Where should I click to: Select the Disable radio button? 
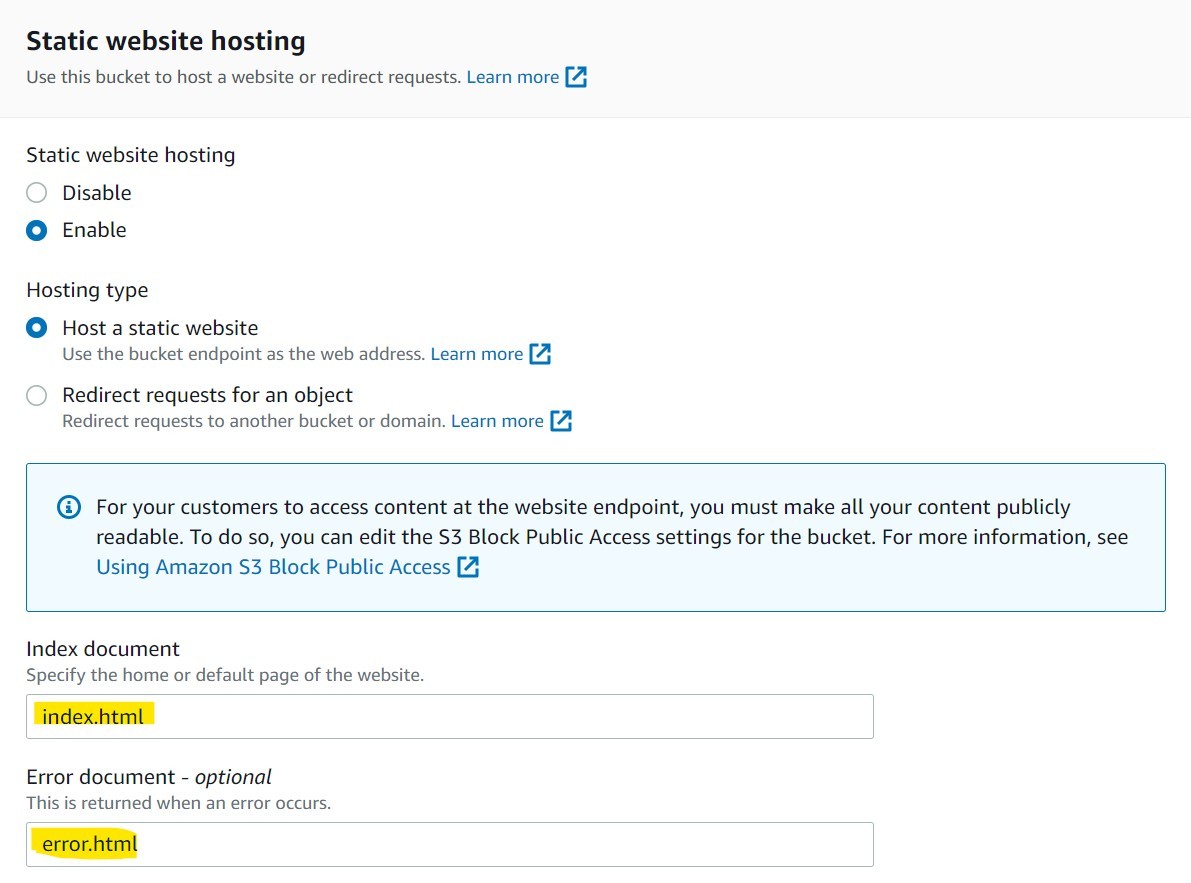[x=36, y=192]
